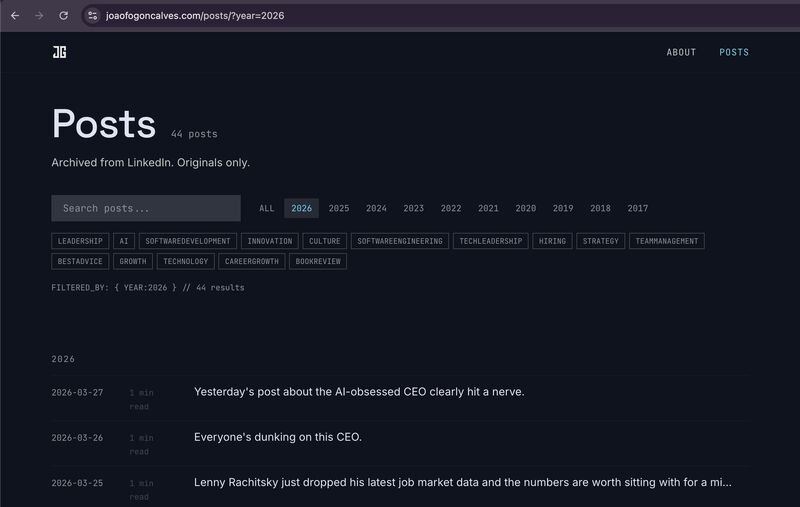Show posts from 2017
The height and width of the screenshot is (507, 800).
tap(638, 208)
